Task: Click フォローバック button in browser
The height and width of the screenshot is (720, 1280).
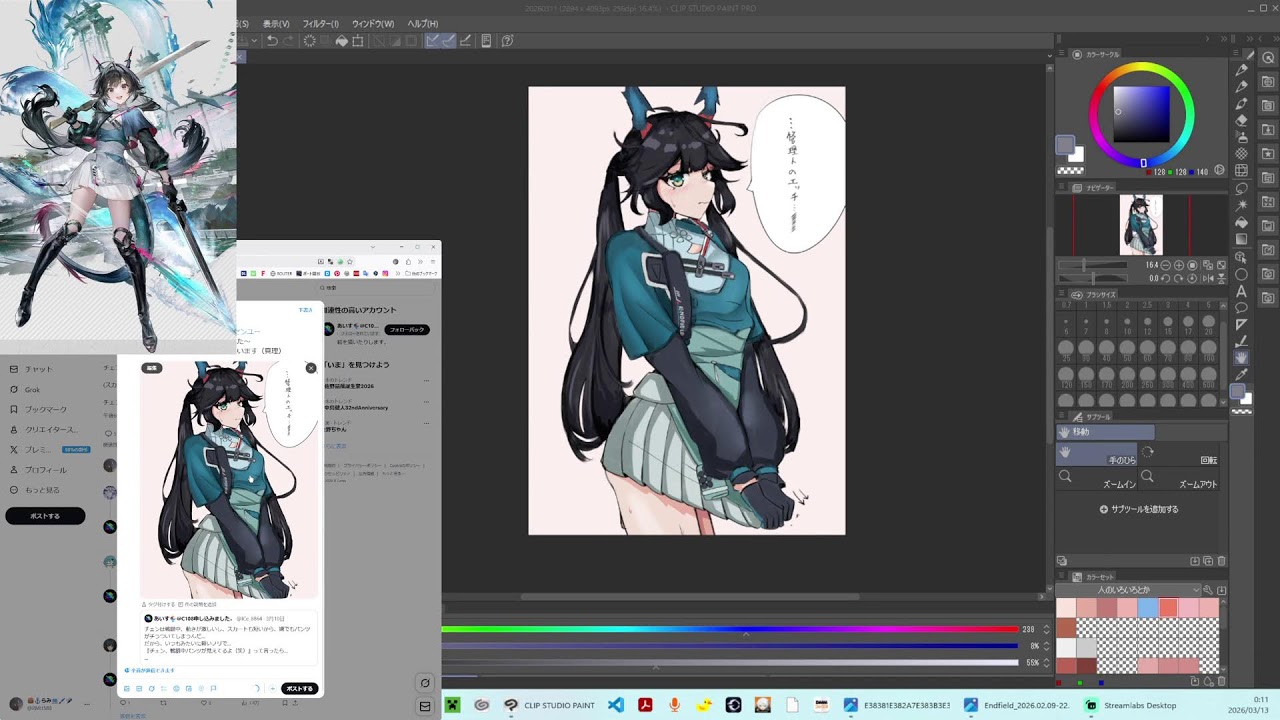Action: 407,329
